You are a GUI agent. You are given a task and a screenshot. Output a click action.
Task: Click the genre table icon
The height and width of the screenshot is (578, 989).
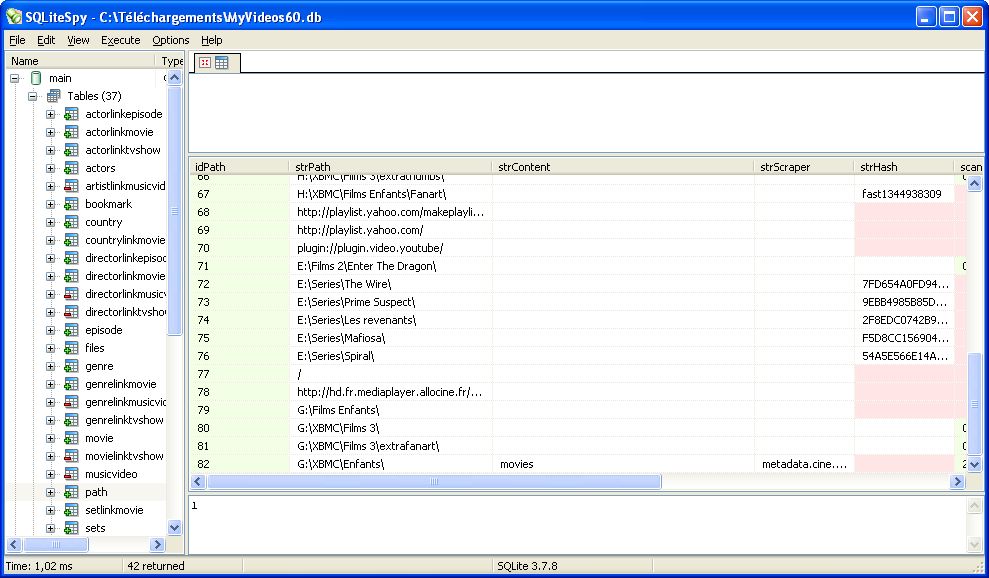[x=71, y=366]
